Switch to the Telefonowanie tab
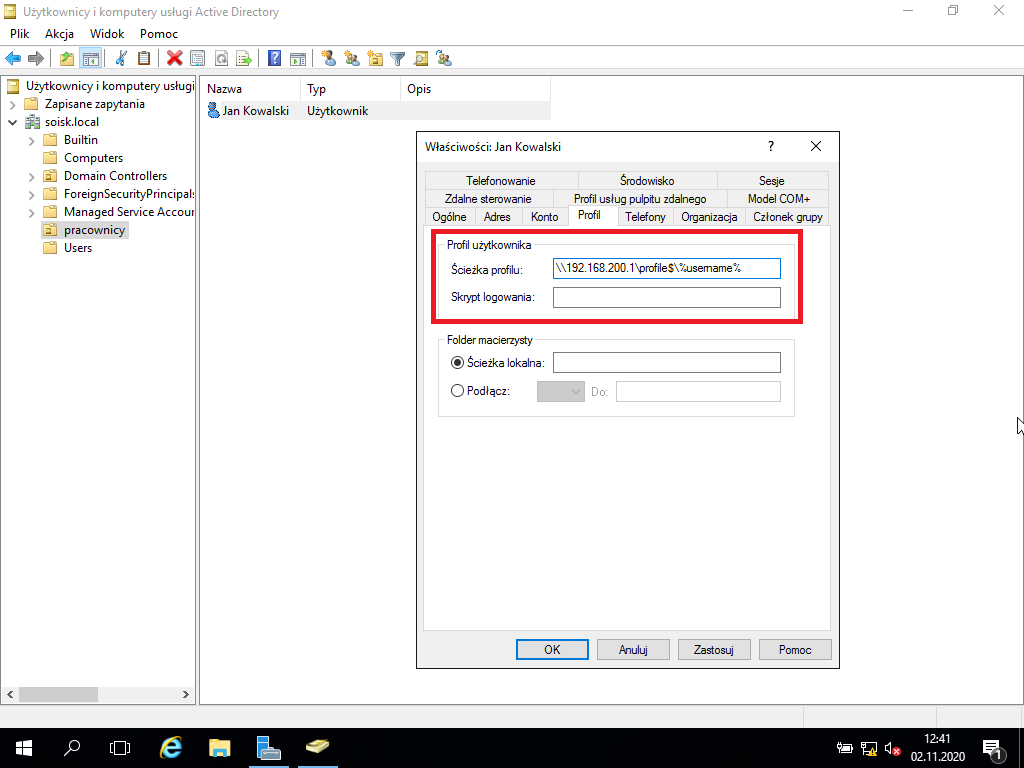The width and height of the screenshot is (1024, 768). point(501,181)
